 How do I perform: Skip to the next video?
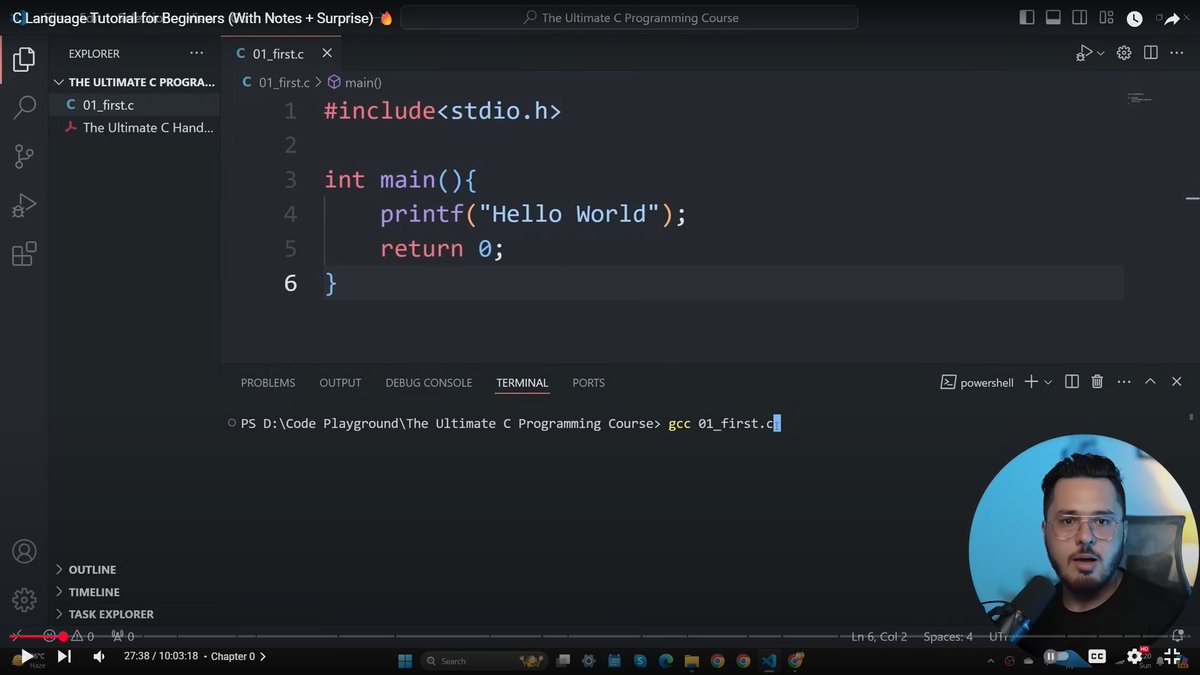pyautogui.click(x=64, y=656)
